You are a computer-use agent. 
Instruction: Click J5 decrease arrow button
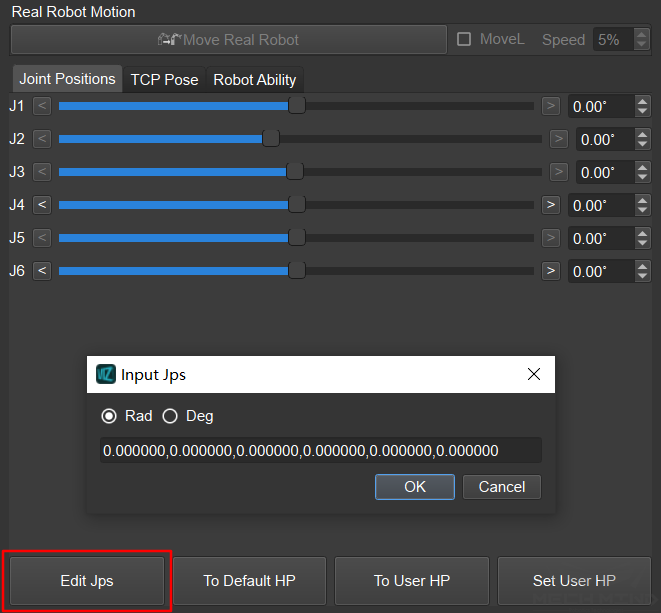42,238
